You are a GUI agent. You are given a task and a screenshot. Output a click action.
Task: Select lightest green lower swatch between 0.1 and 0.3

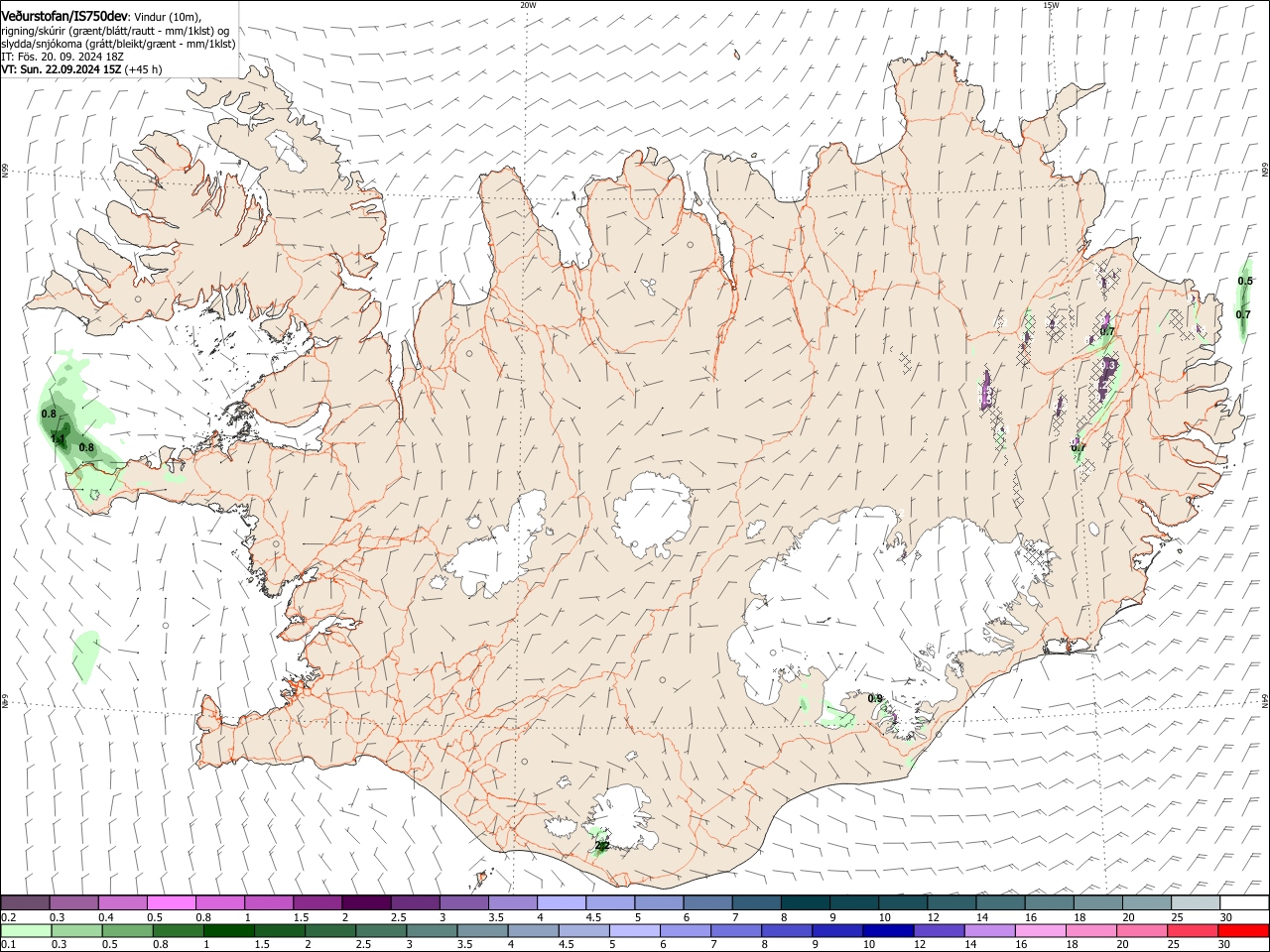[x=26, y=930]
